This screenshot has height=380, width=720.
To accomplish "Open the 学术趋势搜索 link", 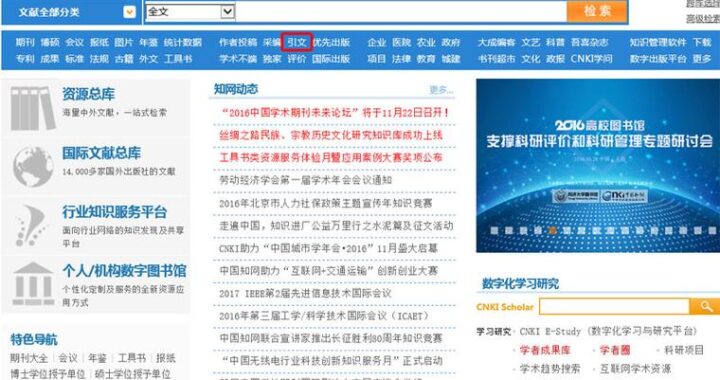I will [x=550, y=369].
